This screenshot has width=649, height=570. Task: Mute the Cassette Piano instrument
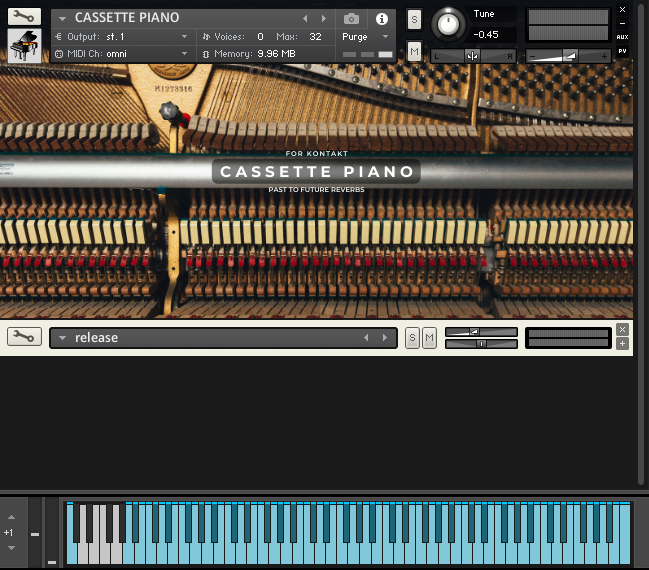point(414,52)
